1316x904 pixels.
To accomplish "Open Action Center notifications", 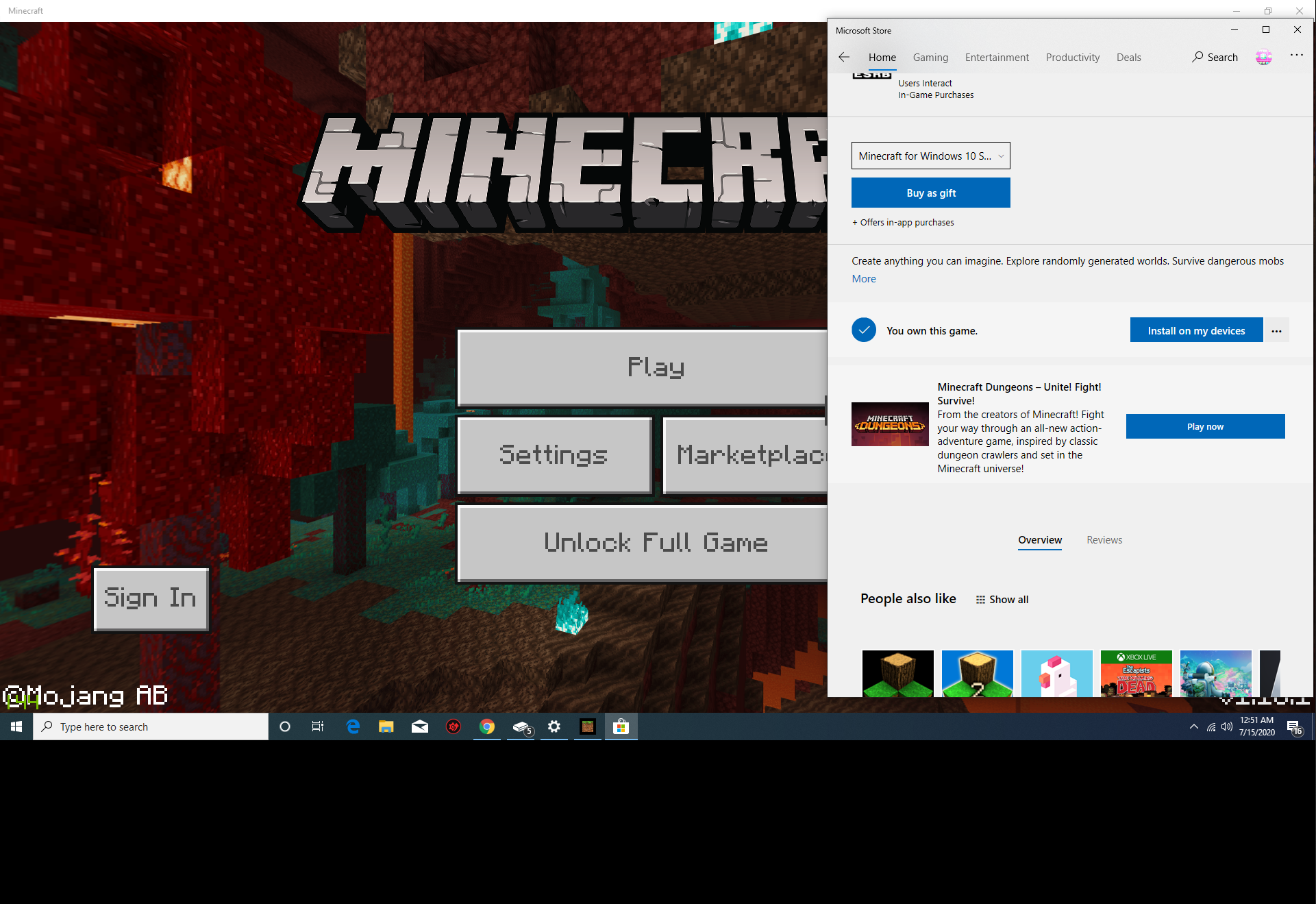I will [1295, 727].
